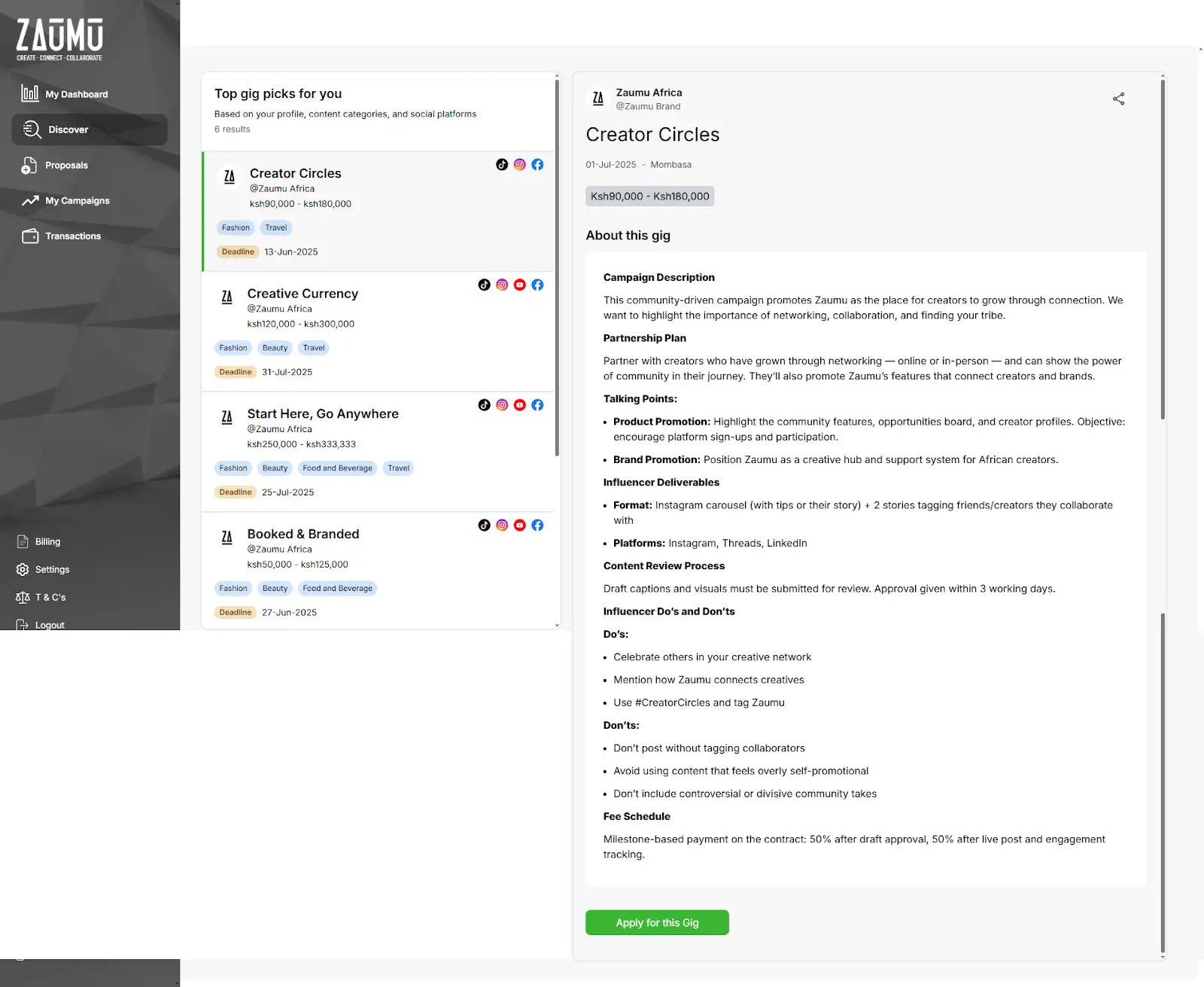
Task: Click the share icon on Creator Circles details
Action: [x=1118, y=99]
